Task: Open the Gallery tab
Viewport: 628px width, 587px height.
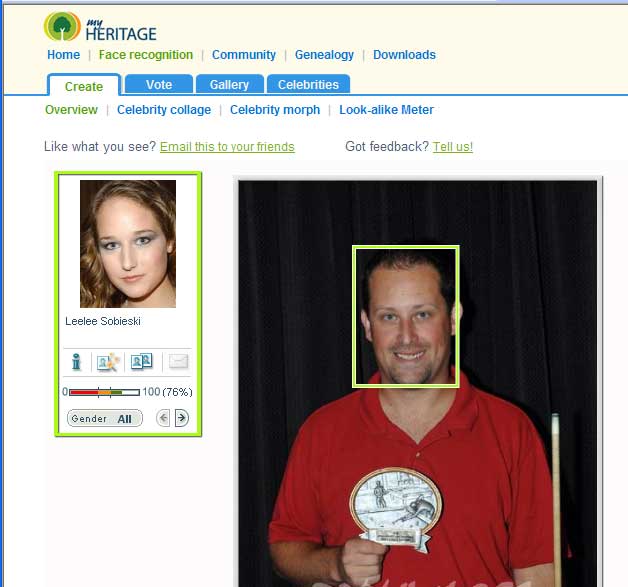Action: [x=229, y=84]
